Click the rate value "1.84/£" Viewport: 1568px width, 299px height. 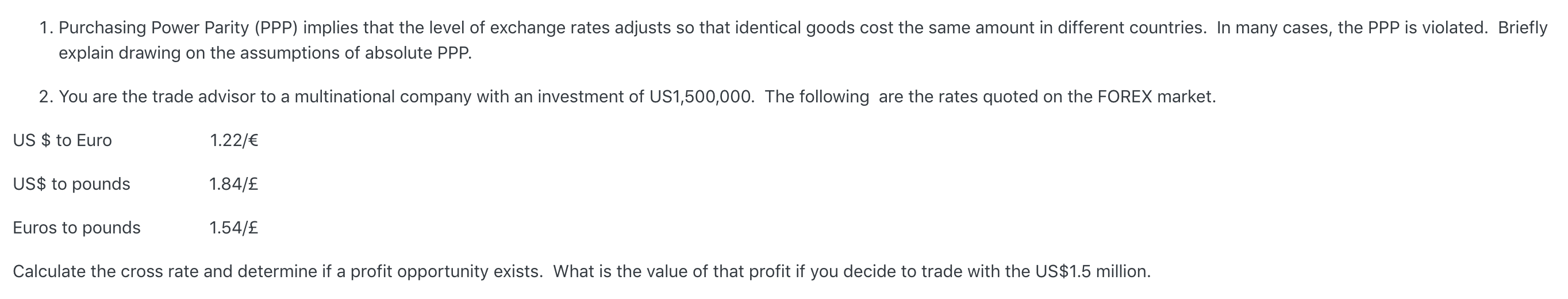tap(234, 184)
